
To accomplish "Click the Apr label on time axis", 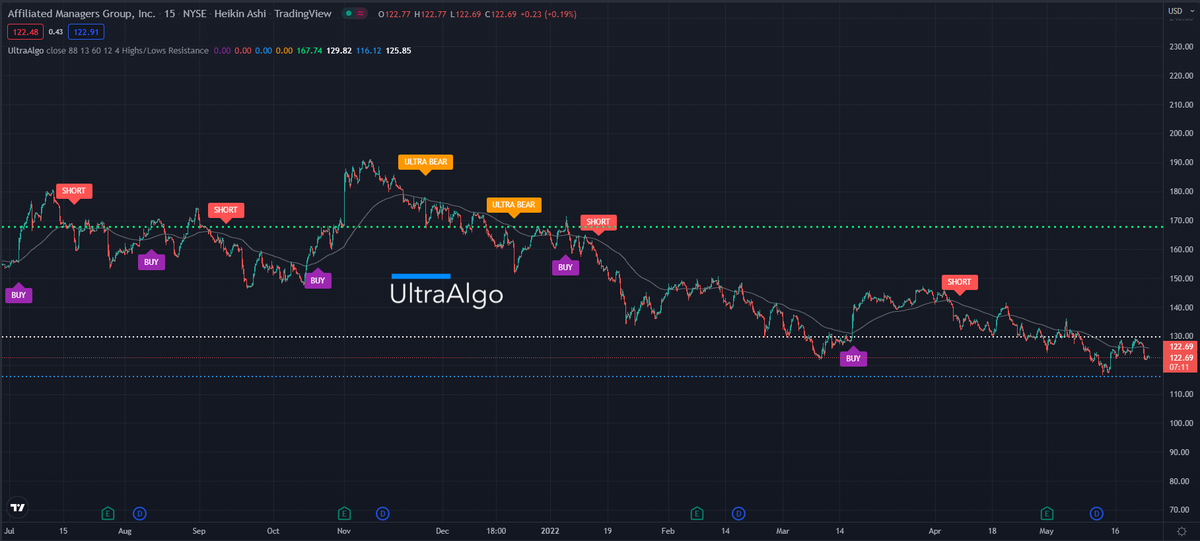I will pyautogui.click(x=934, y=532).
